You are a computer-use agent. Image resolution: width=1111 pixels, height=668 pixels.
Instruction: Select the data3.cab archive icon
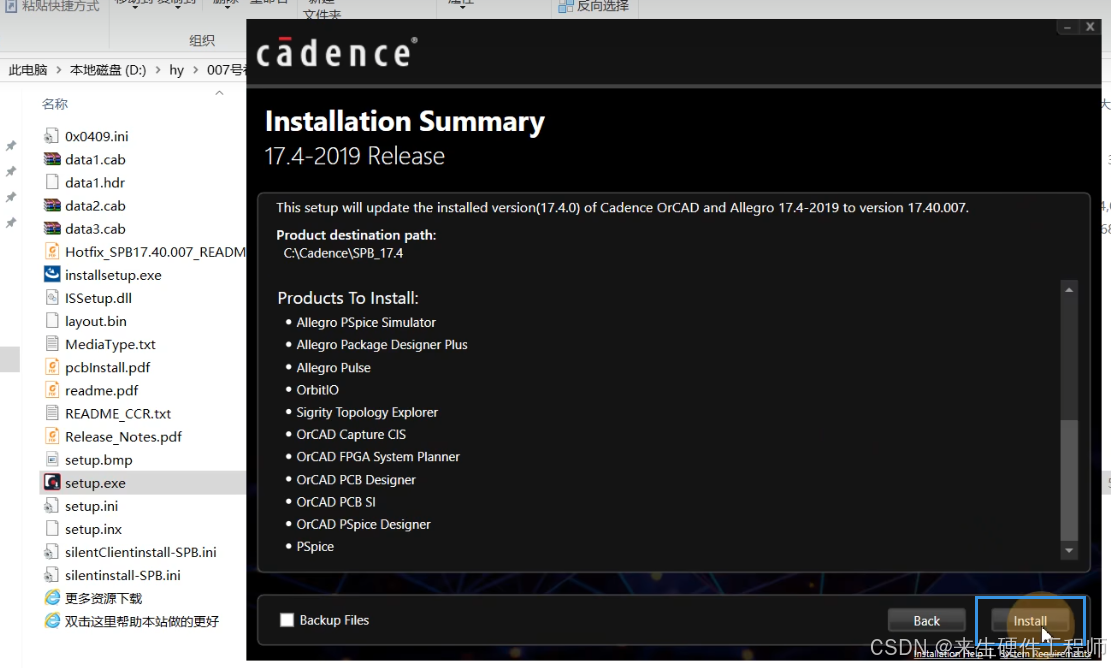click(x=52, y=229)
